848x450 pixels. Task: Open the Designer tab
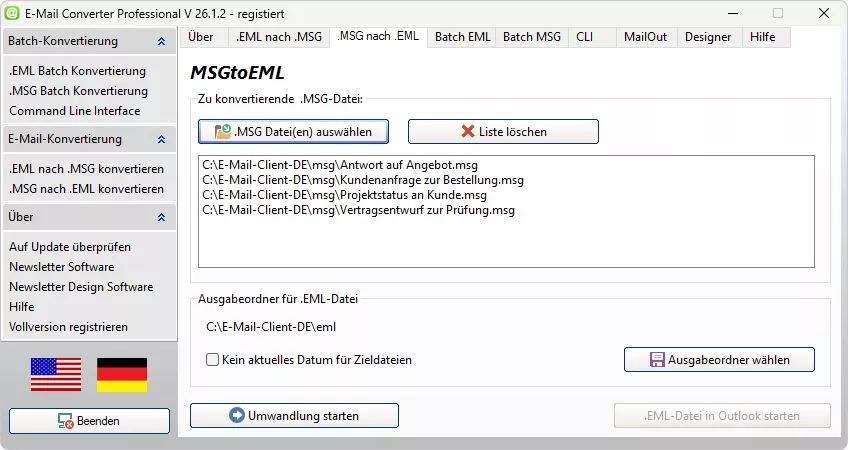pos(708,37)
